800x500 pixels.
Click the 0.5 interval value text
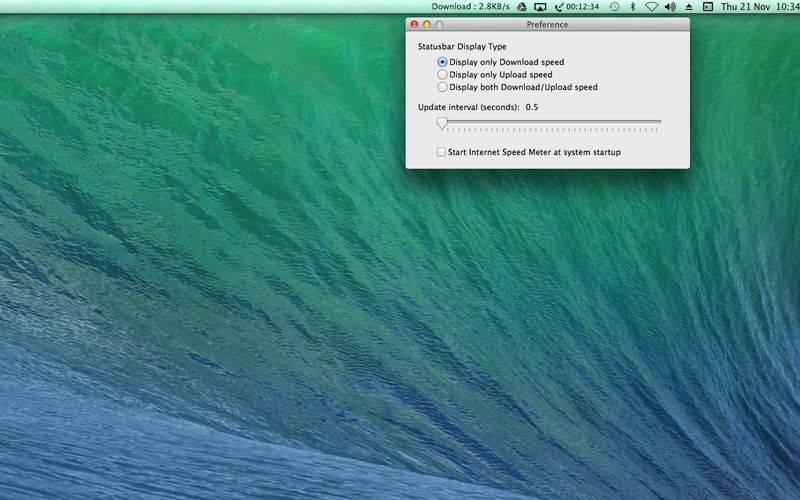pos(532,107)
